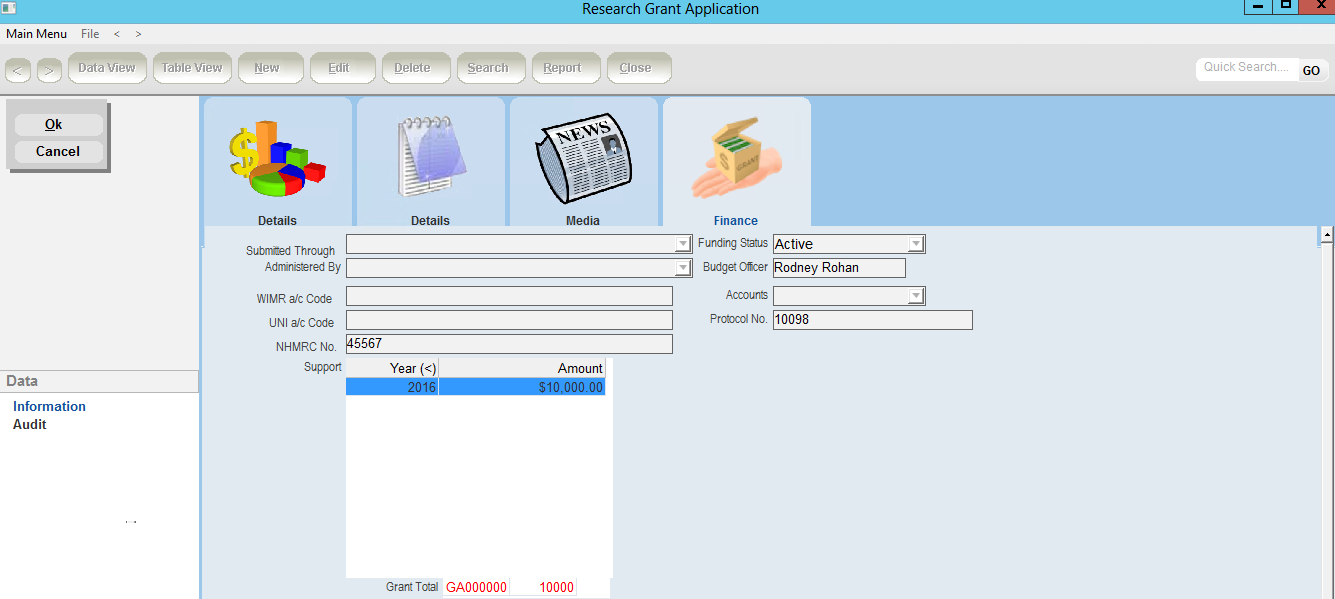
Task: Click the application icon in title bar
Action: (x=9, y=8)
